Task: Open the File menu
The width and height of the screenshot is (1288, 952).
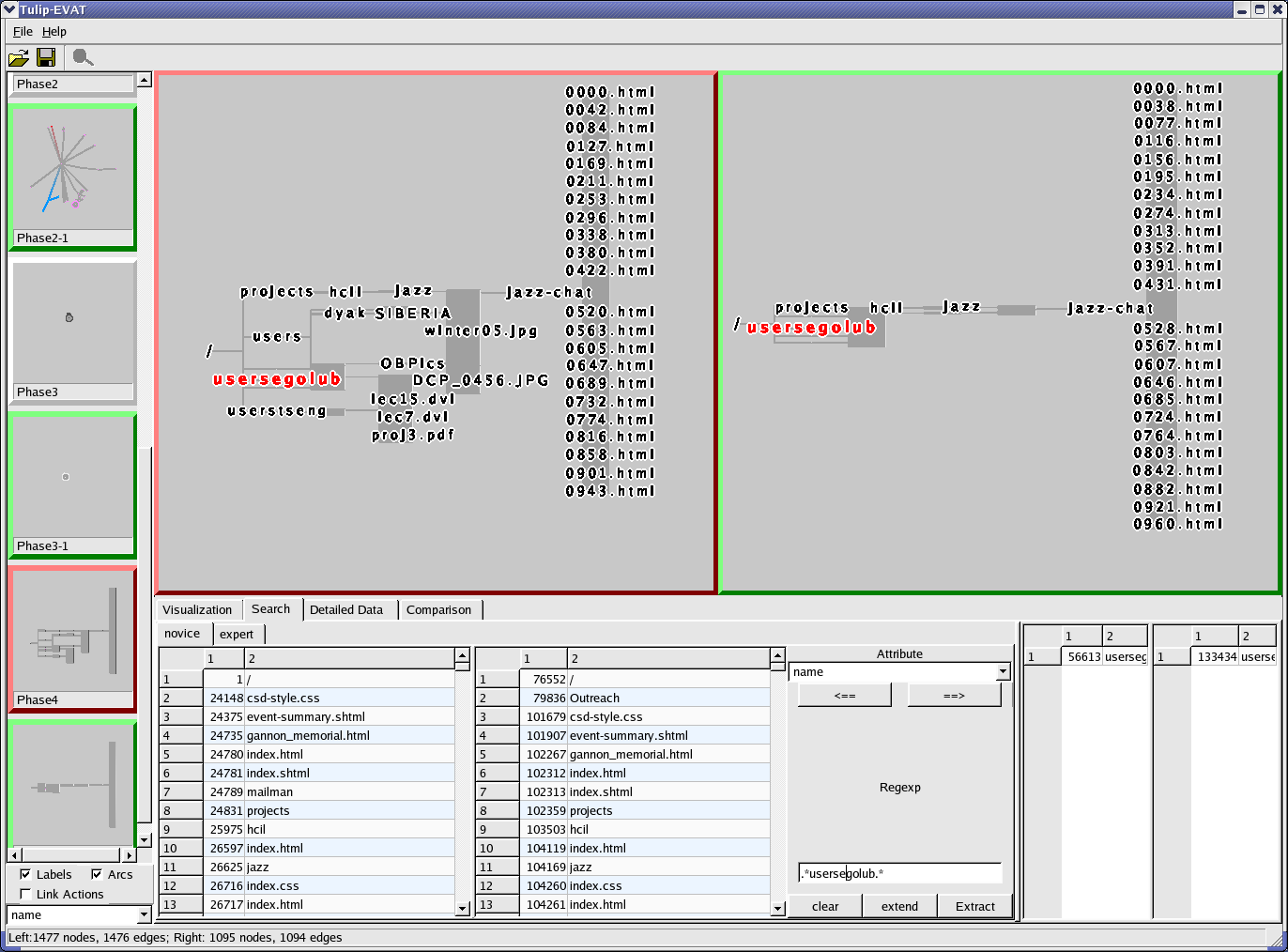Action: [23, 32]
